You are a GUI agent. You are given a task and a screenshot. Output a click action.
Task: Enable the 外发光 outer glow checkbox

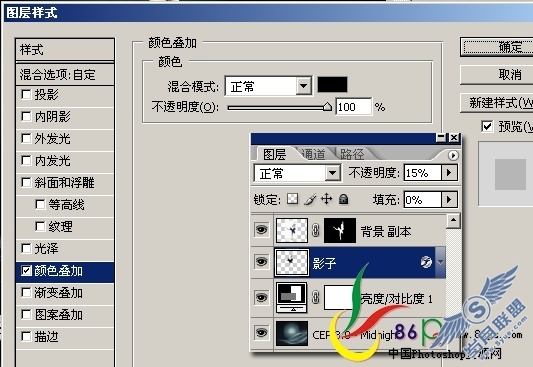(26, 138)
